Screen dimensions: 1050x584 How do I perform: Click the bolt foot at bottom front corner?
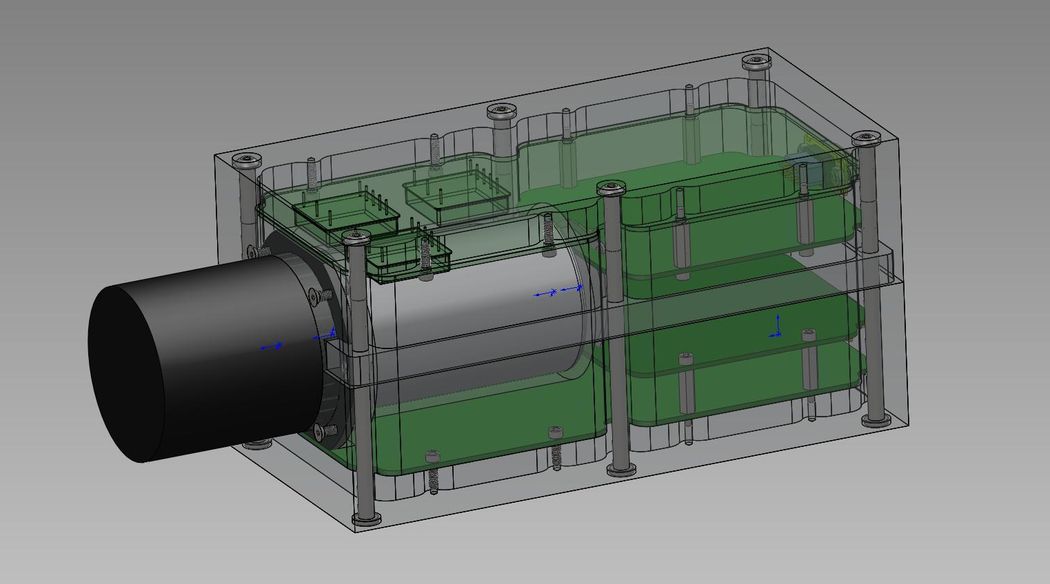[367, 518]
